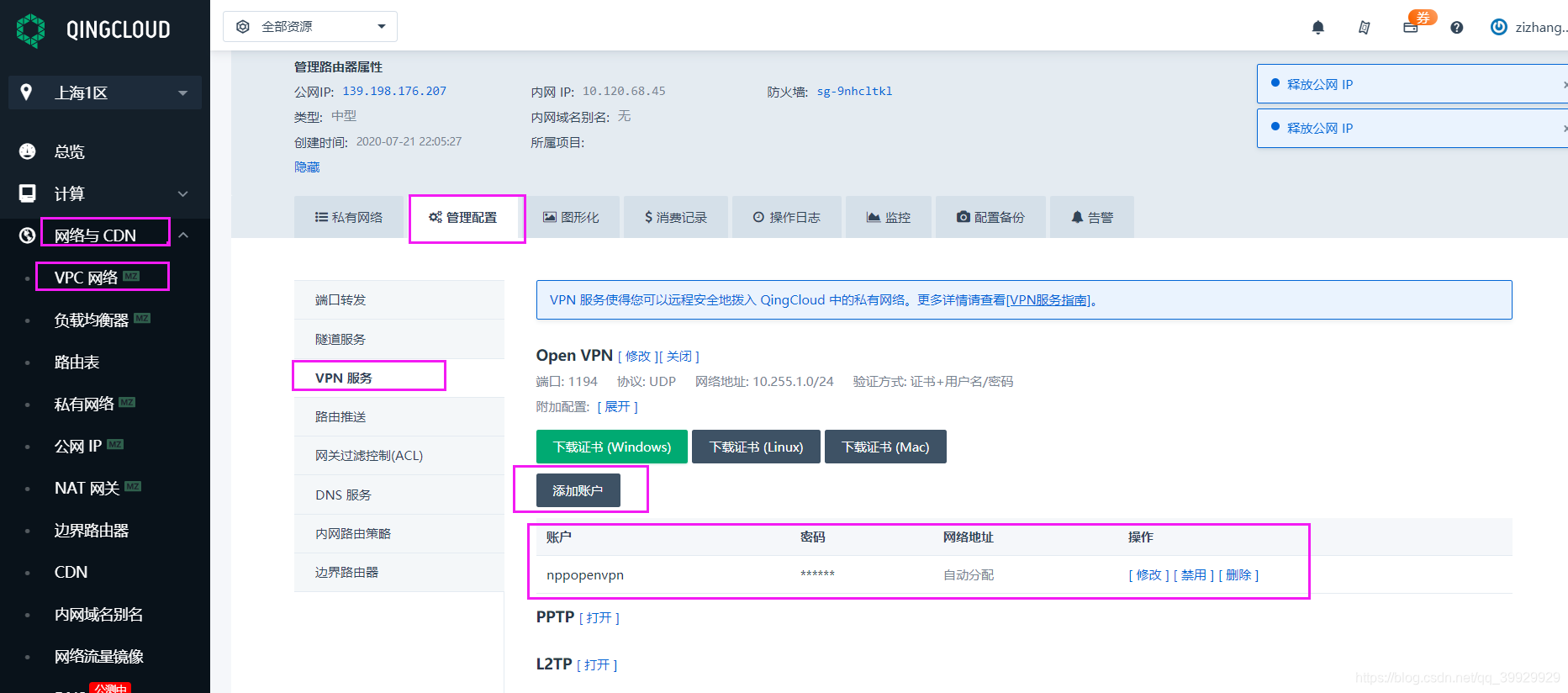
Task: Open the 上海1区 region dropdown
Action: click(x=105, y=93)
